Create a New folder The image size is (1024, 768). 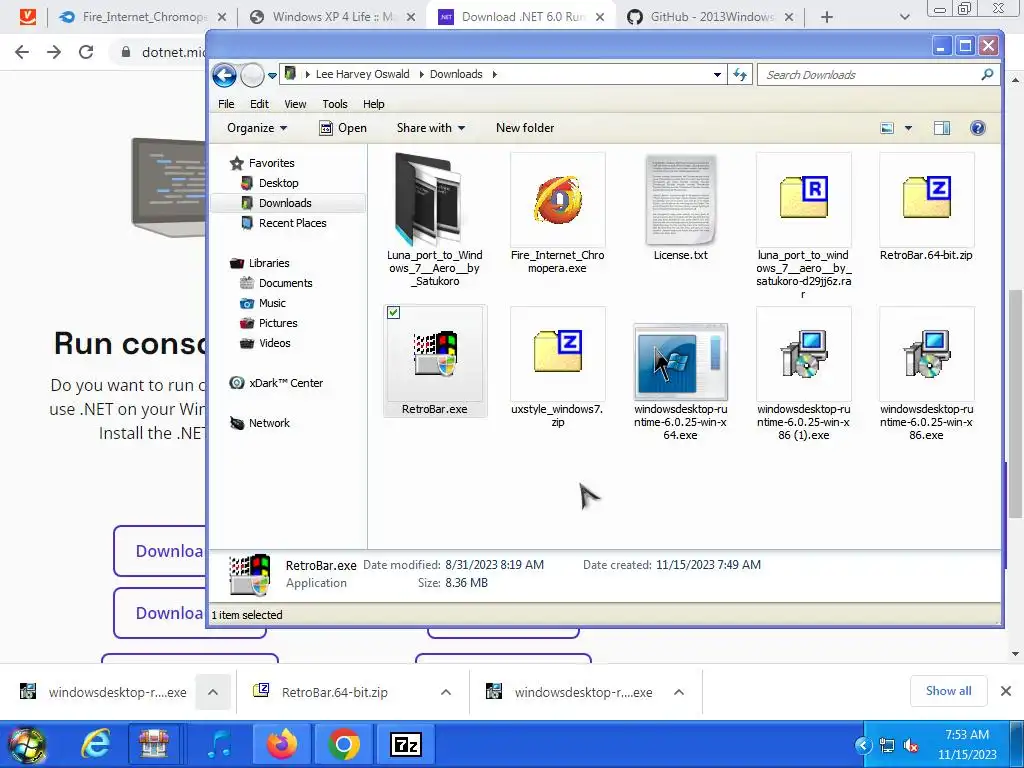(x=525, y=128)
